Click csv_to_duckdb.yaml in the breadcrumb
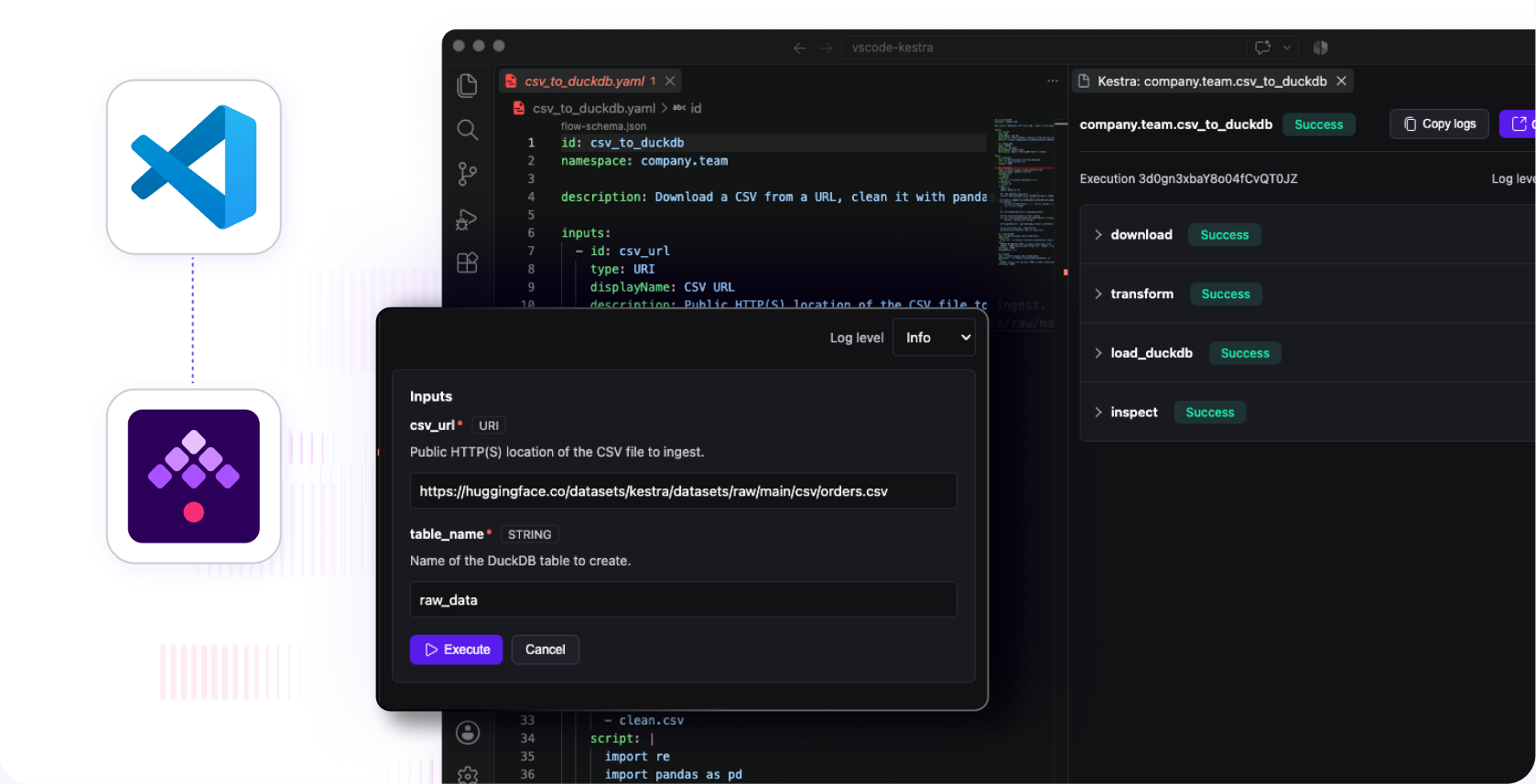This screenshot has height=784, width=1536. tap(593, 108)
